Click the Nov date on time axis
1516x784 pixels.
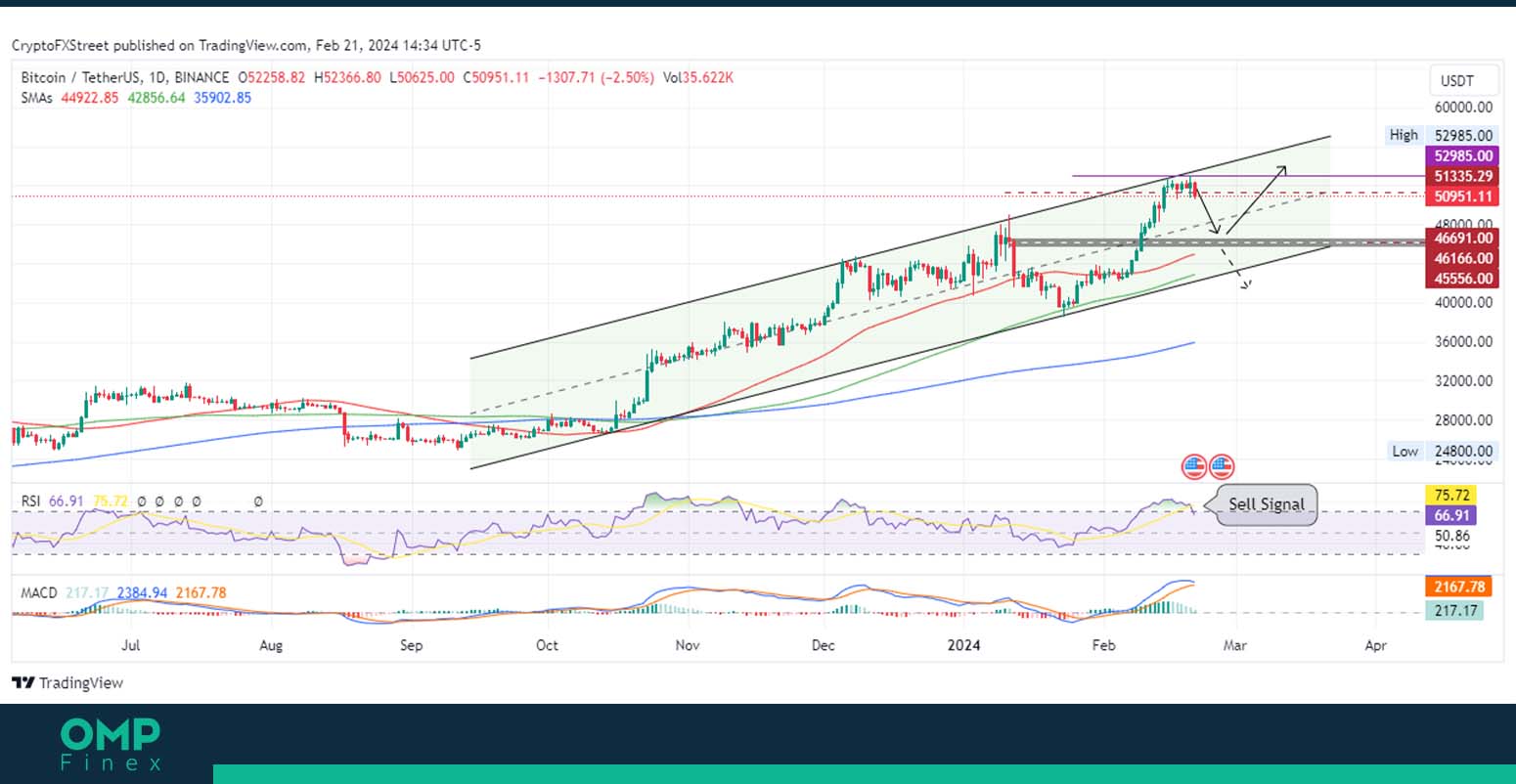[x=688, y=645]
